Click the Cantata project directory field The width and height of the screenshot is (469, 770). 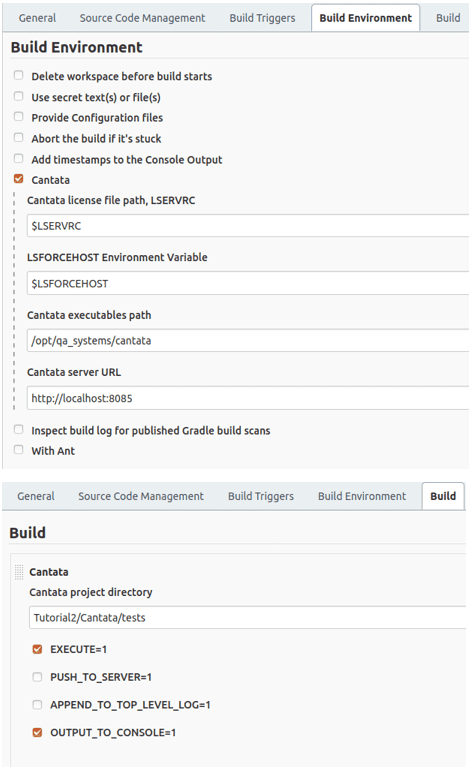pos(248,617)
